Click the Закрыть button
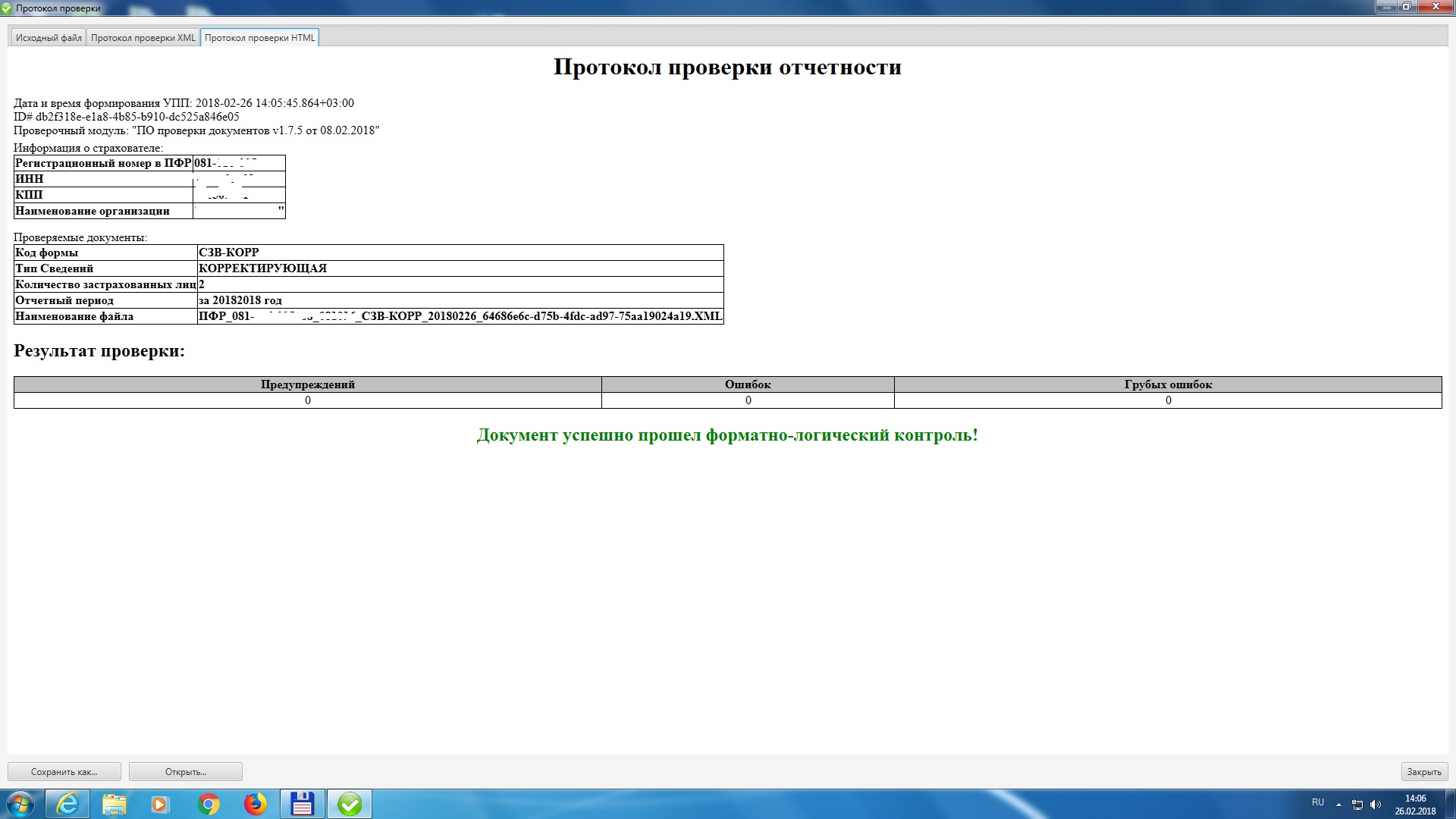Viewport: 1456px width, 819px height. click(x=1424, y=772)
